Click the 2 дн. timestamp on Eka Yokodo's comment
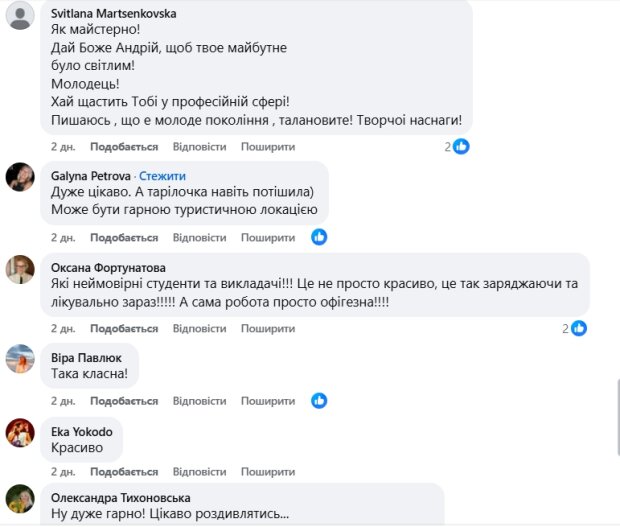The image size is (620, 527). pyautogui.click(x=63, y=472)
